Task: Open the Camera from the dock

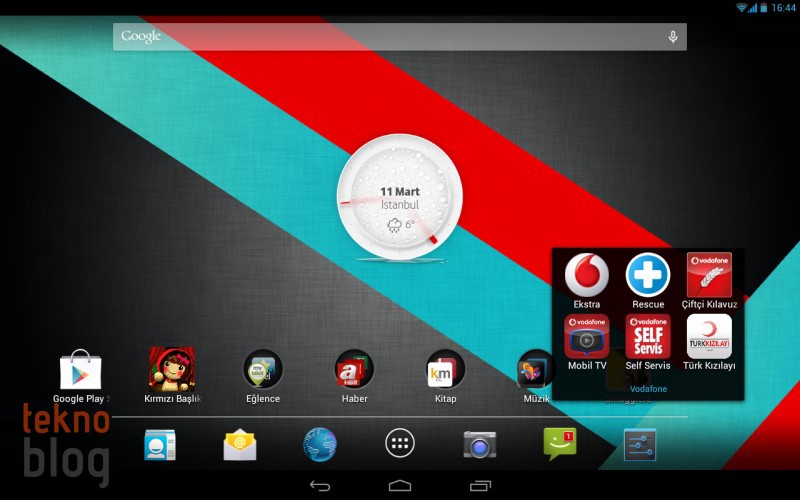Action: tap(480, 444)
